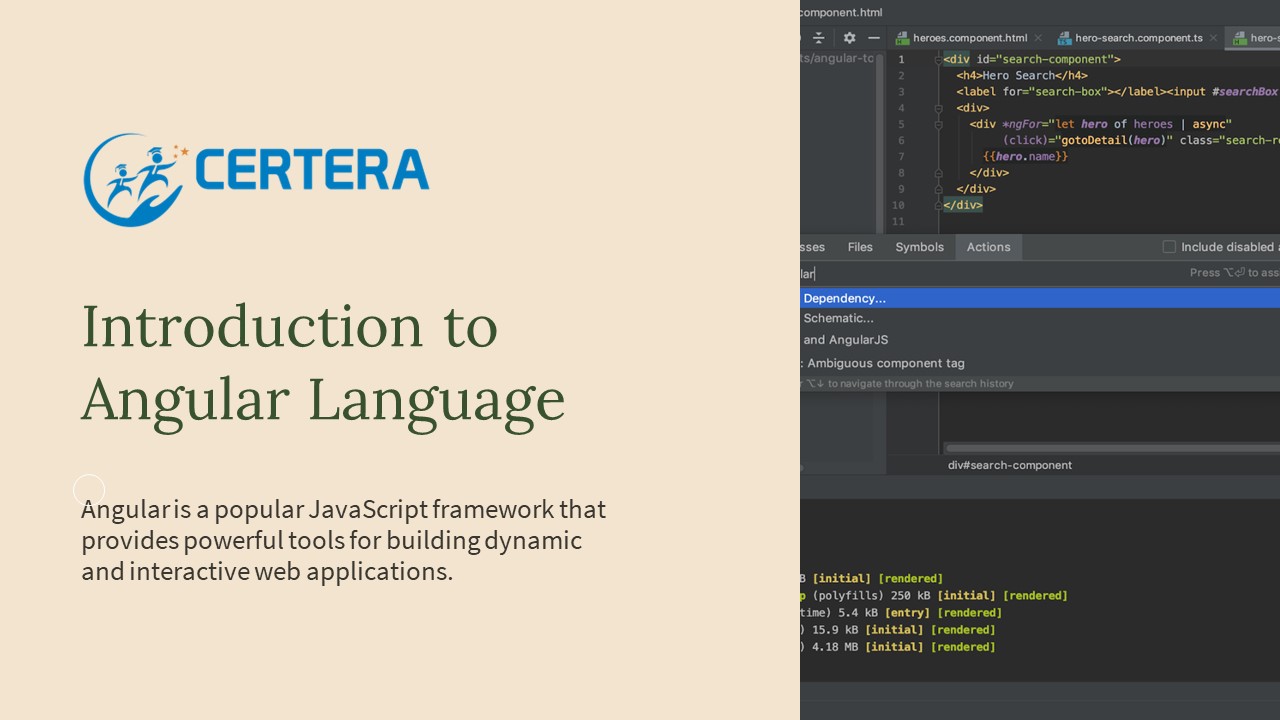This screenshot has height=720, width=1280.
Task: Click the '15.9 kB [initial] [rendered]' terminal line
Action: coord(898,629)
